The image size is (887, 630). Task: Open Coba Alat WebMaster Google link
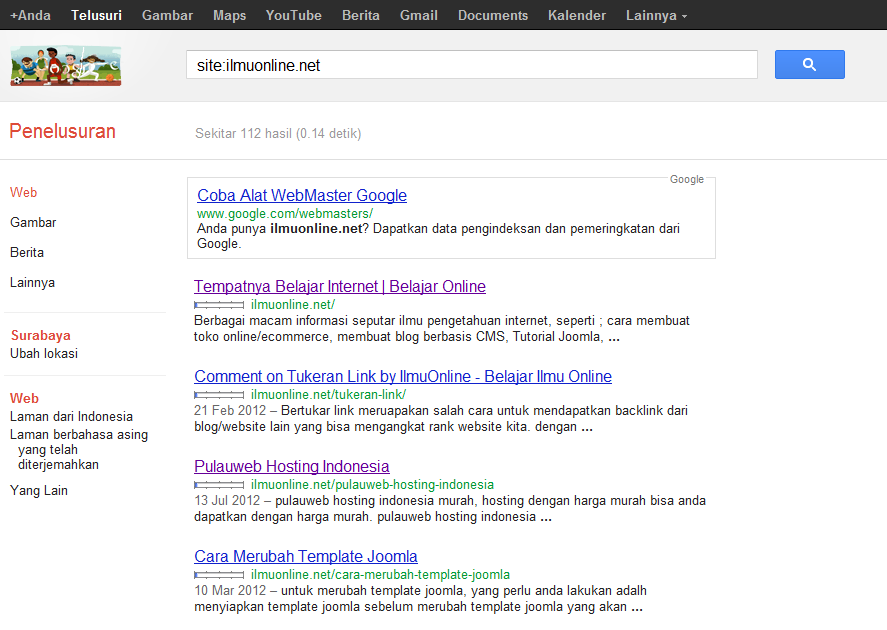(x=302, y=196)
